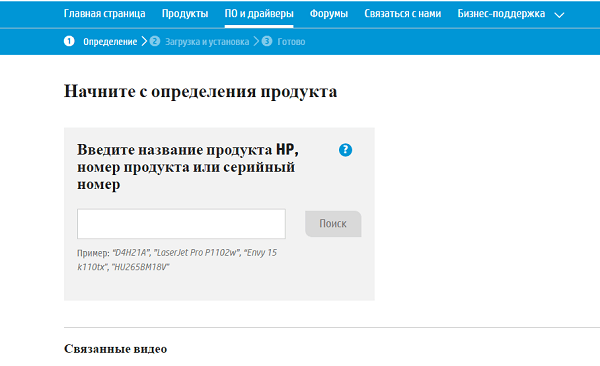Expand the Бизнес-поддержка dropdown chevron
600x366 pixels.
point(559,15)
